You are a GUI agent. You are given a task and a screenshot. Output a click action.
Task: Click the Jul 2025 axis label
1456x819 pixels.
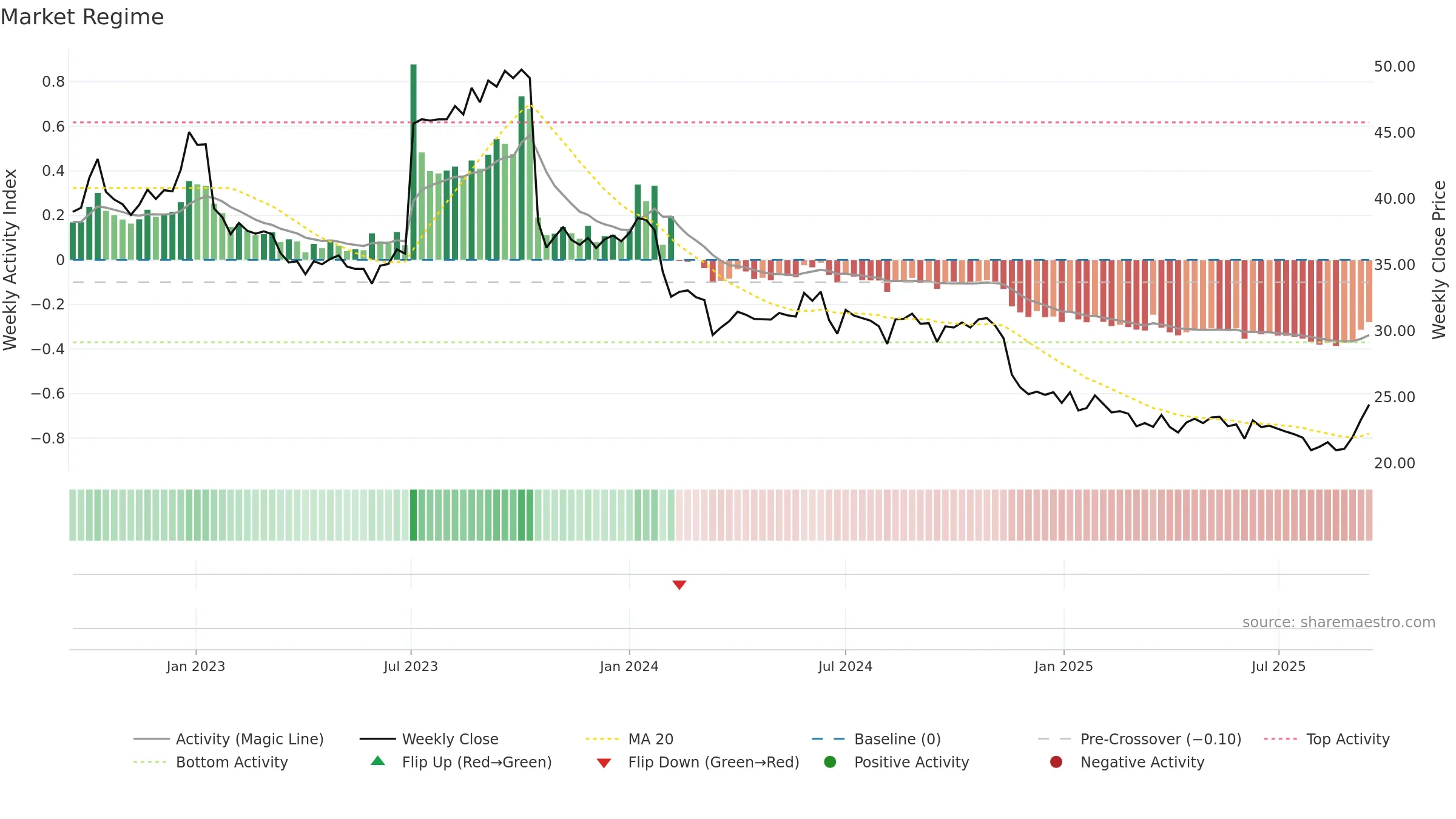click(1278, 666)
